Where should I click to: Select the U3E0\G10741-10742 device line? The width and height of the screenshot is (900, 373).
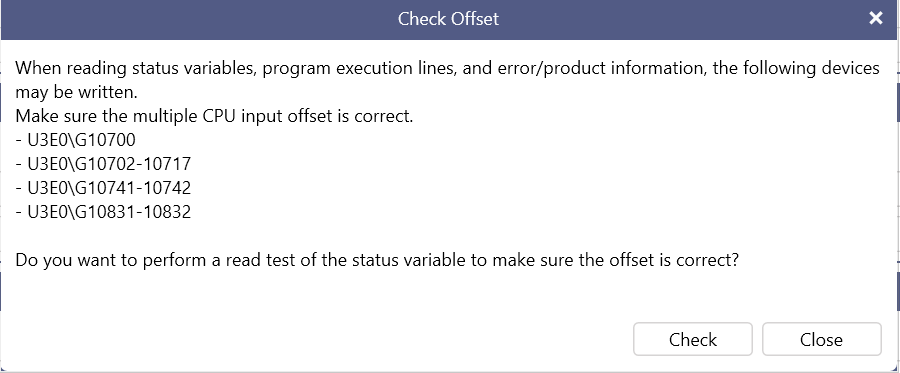103,188
